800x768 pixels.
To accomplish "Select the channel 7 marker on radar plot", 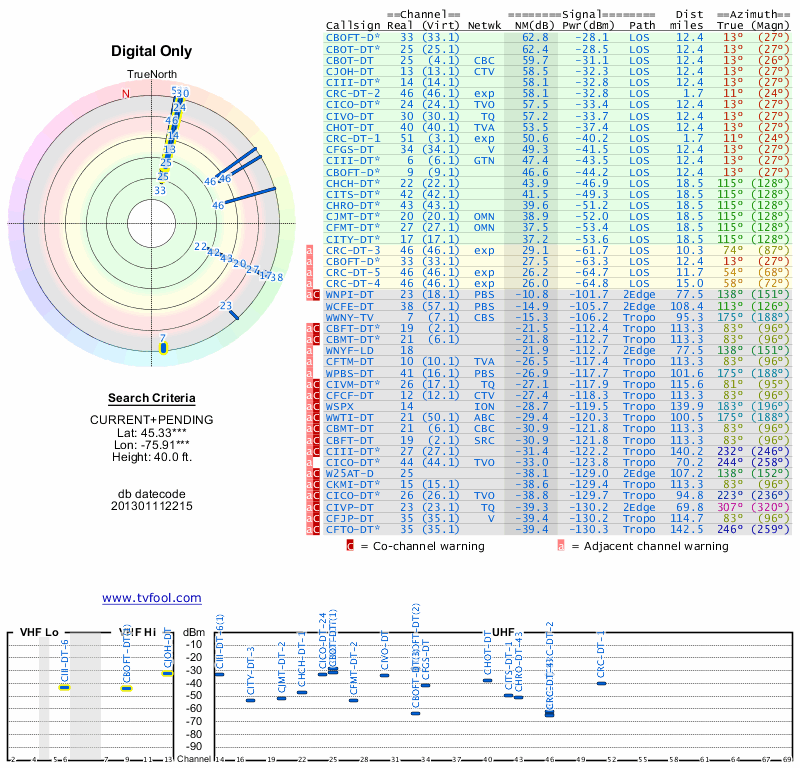I will click(163, 348).
